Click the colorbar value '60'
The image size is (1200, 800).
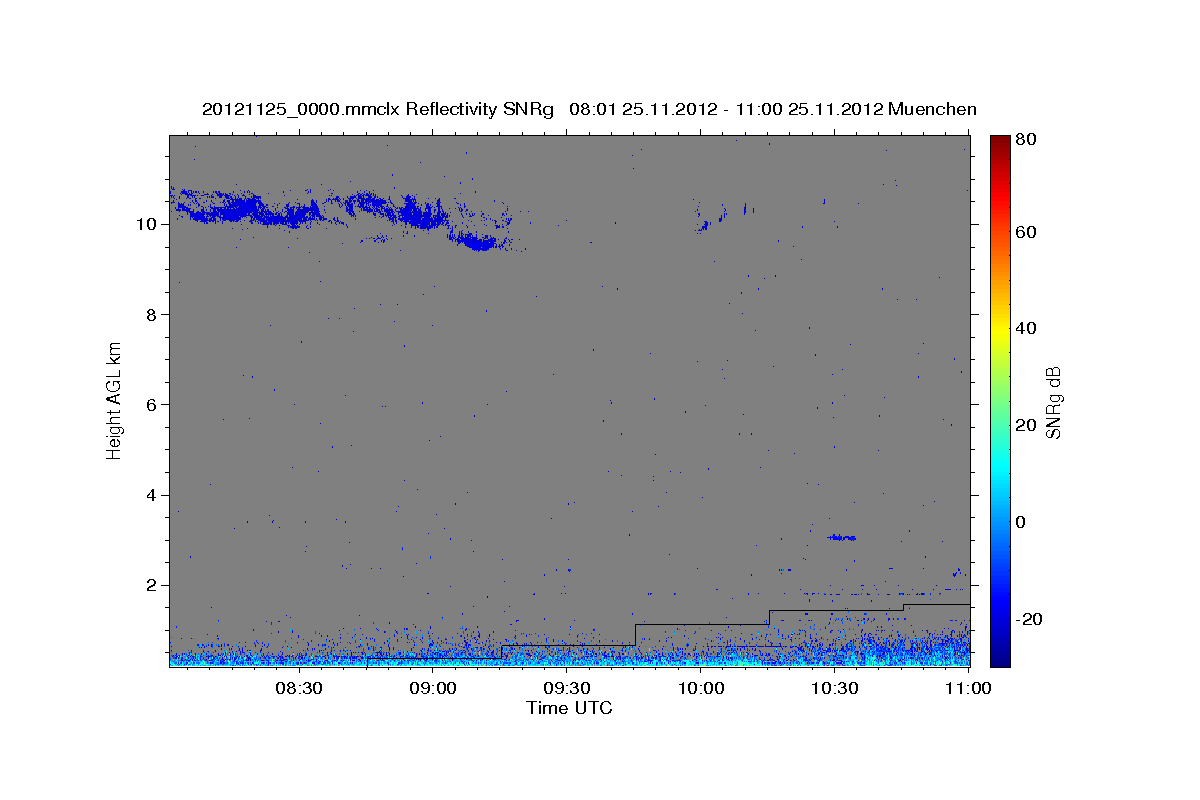[x=1026, y=232]
